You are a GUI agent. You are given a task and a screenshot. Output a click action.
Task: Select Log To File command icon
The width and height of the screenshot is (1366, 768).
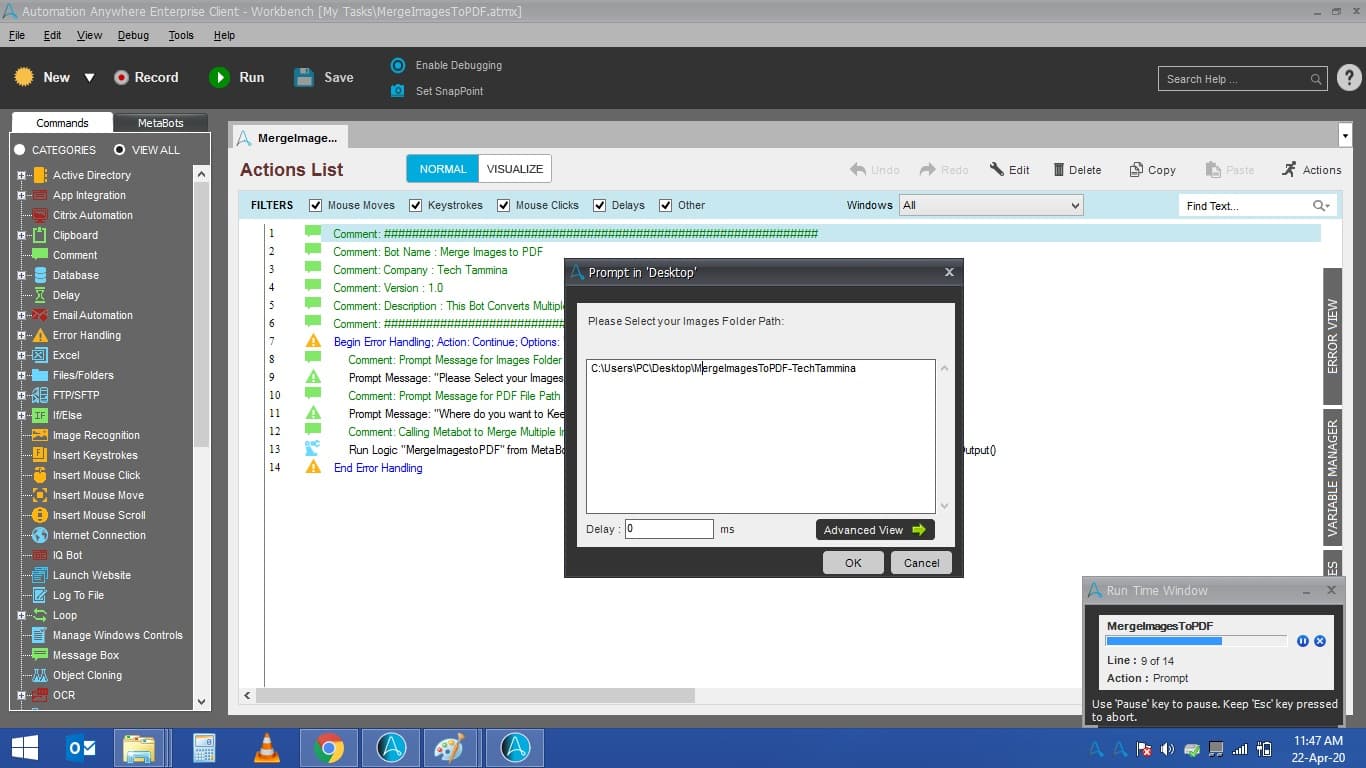point(40,595)
